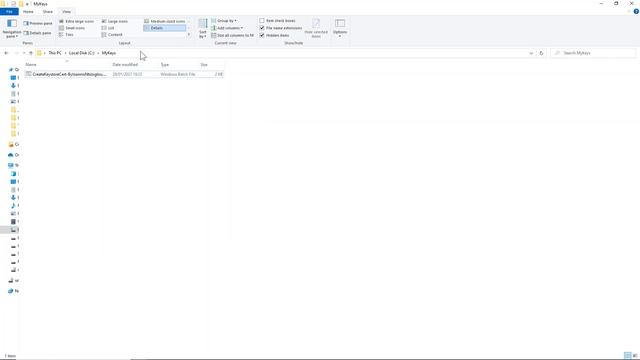Screen dimensions: 640x360
Task: Go up one folder level
Action: point(31,53)
